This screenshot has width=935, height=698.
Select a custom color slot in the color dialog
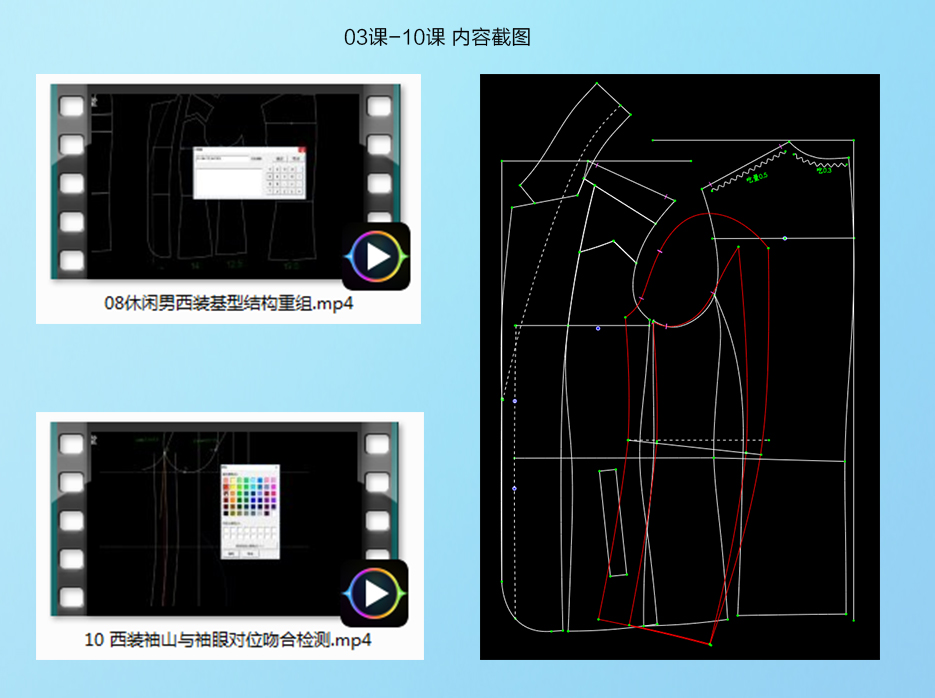(228, 532)
